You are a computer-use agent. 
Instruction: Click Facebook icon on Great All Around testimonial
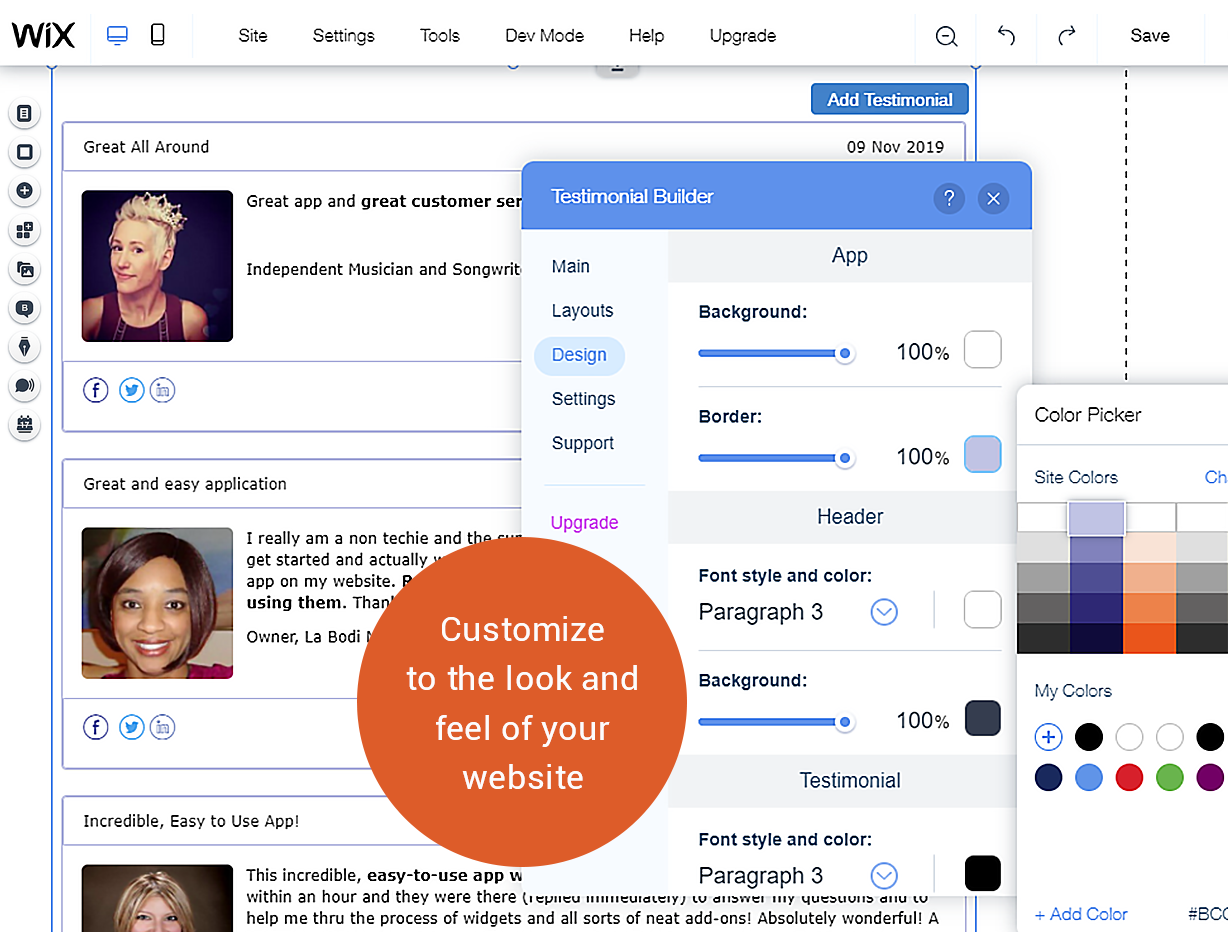click(x=95, y=390)
